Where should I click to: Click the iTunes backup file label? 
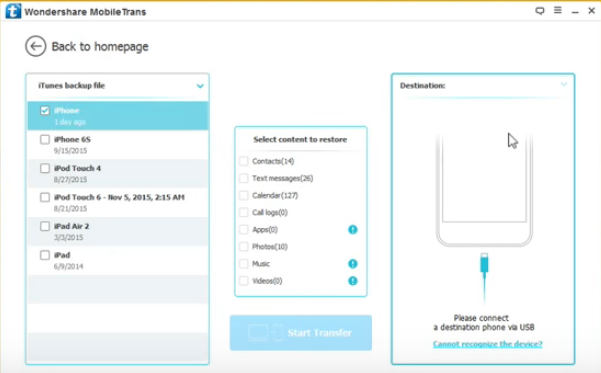tap(72, 85)
